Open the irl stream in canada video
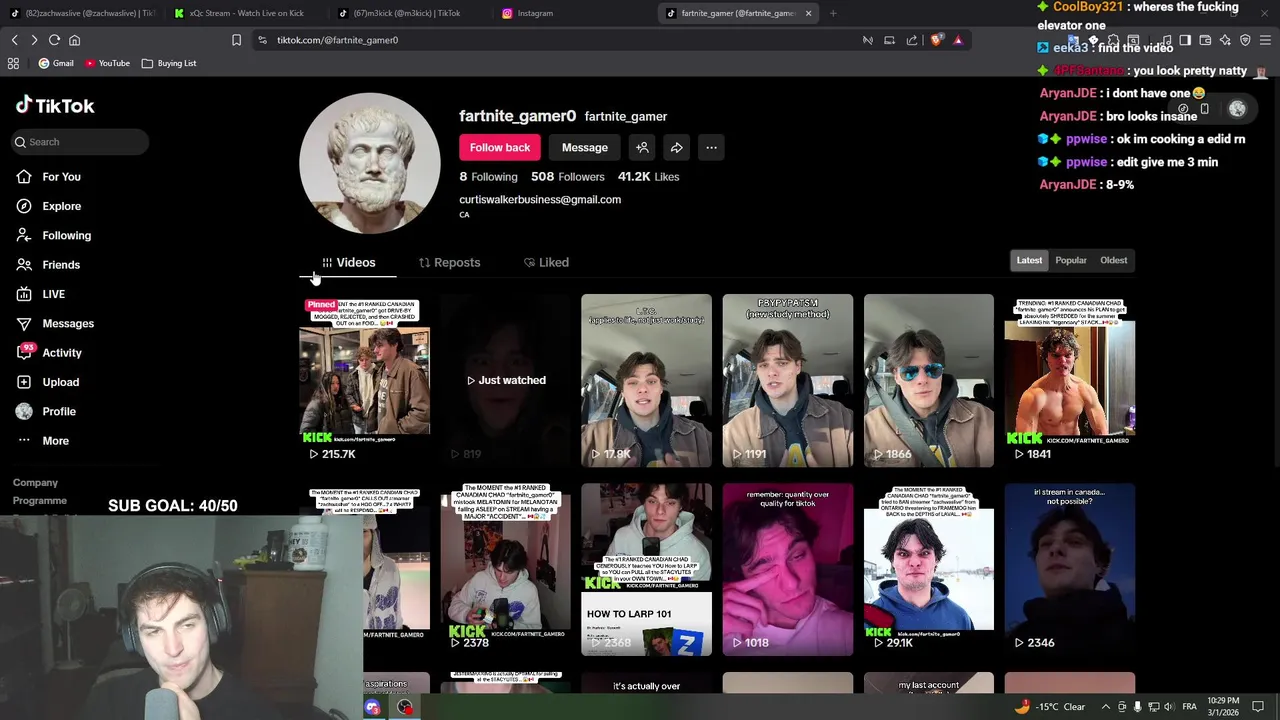Screen dimensions: 1280x720 click(x=1069, y=569)
